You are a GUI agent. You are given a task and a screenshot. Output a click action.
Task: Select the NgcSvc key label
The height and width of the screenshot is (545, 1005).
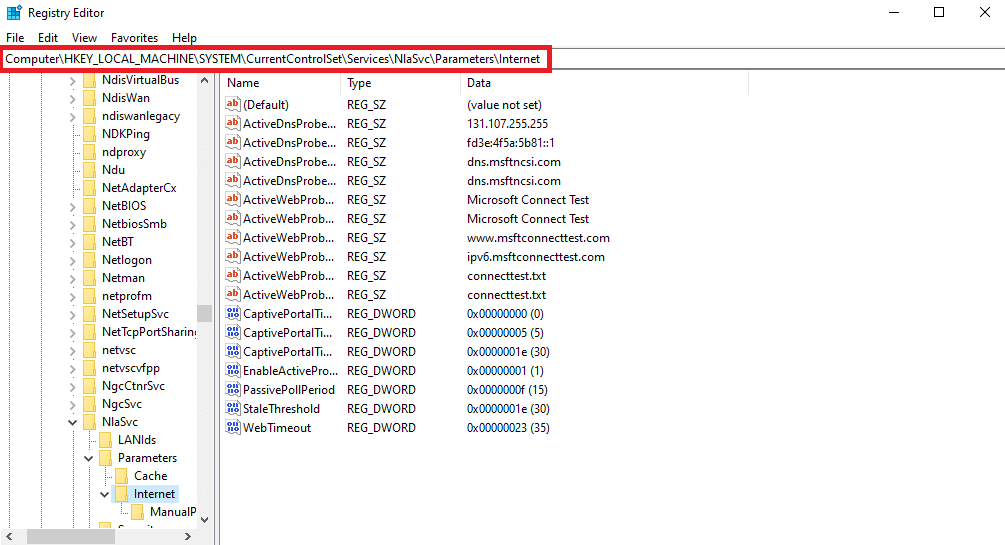click(122, 404)
